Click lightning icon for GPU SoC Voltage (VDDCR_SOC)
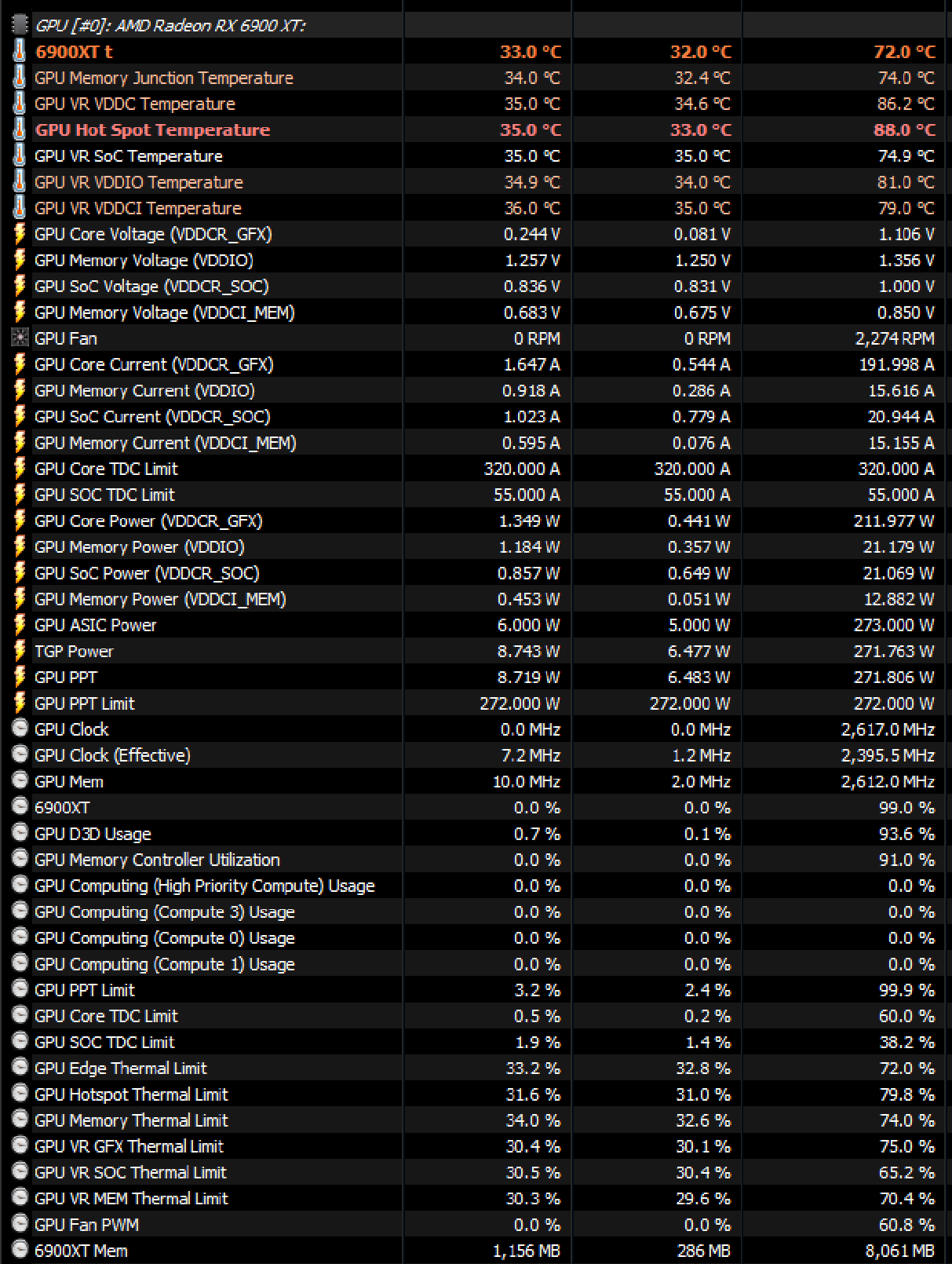 click(20, 286)
